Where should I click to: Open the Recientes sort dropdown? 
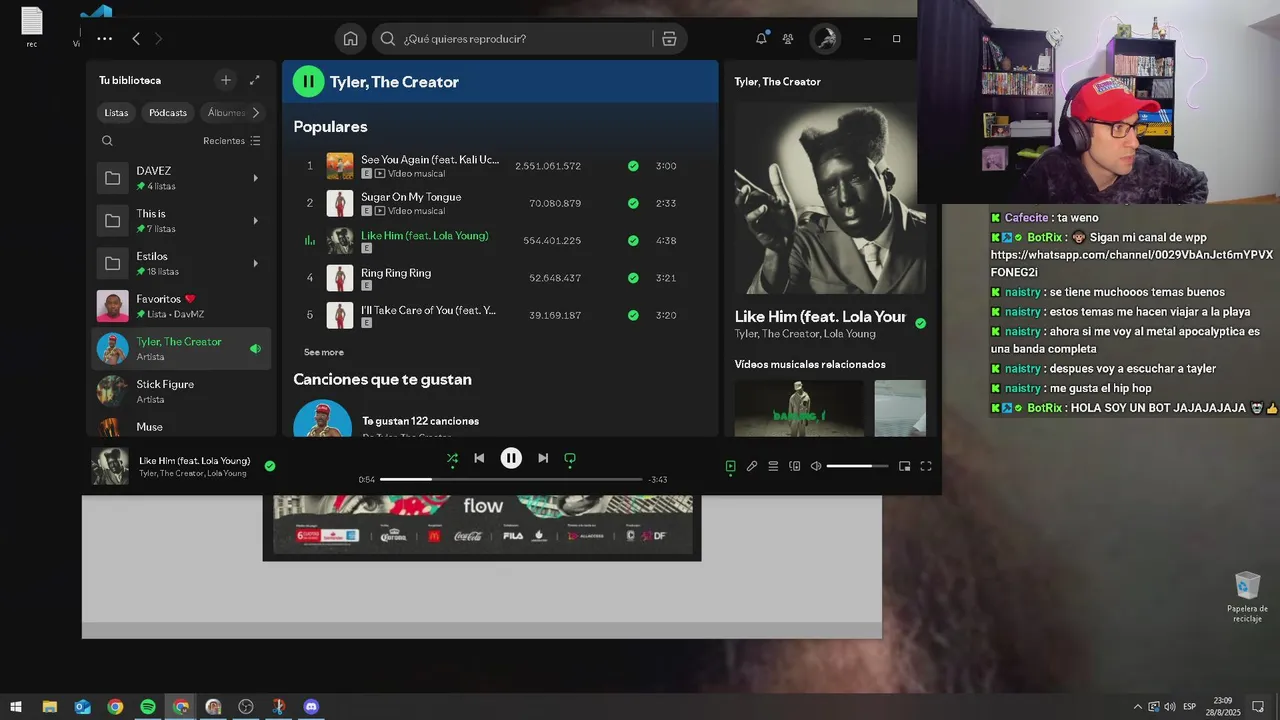point(232,141)
